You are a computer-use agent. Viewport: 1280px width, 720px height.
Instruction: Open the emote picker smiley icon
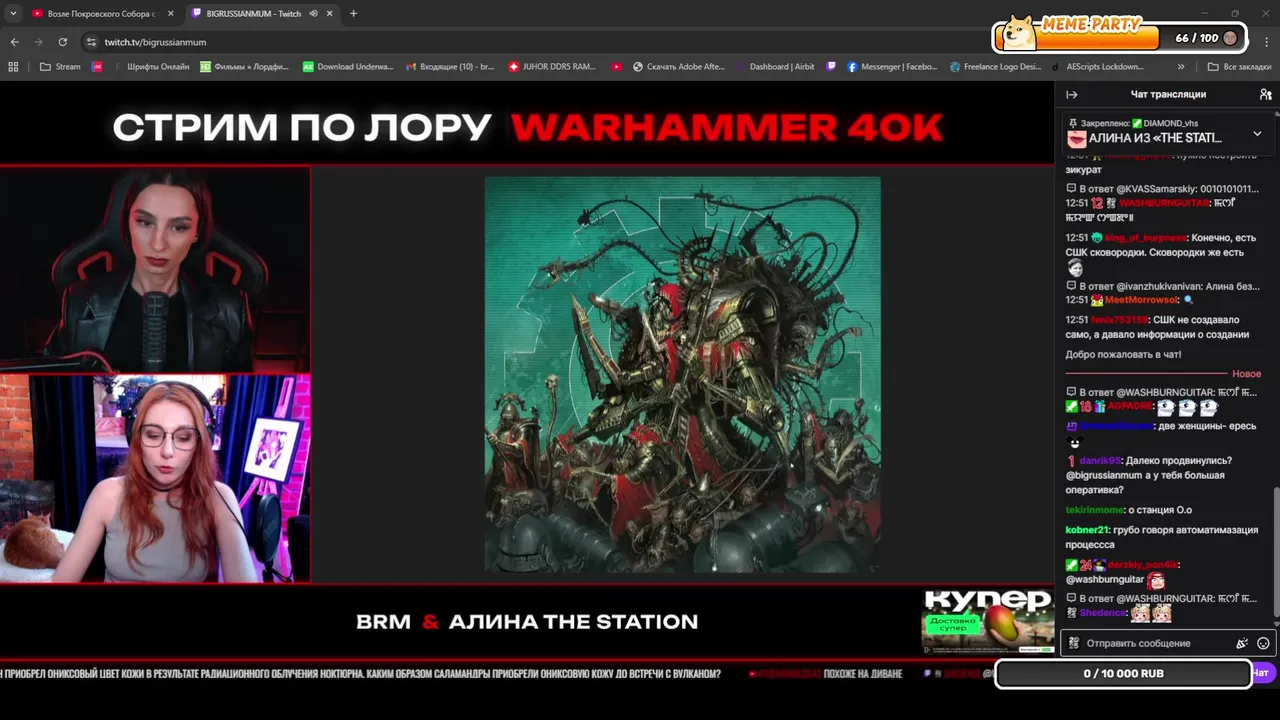[x=1263, y=643]
